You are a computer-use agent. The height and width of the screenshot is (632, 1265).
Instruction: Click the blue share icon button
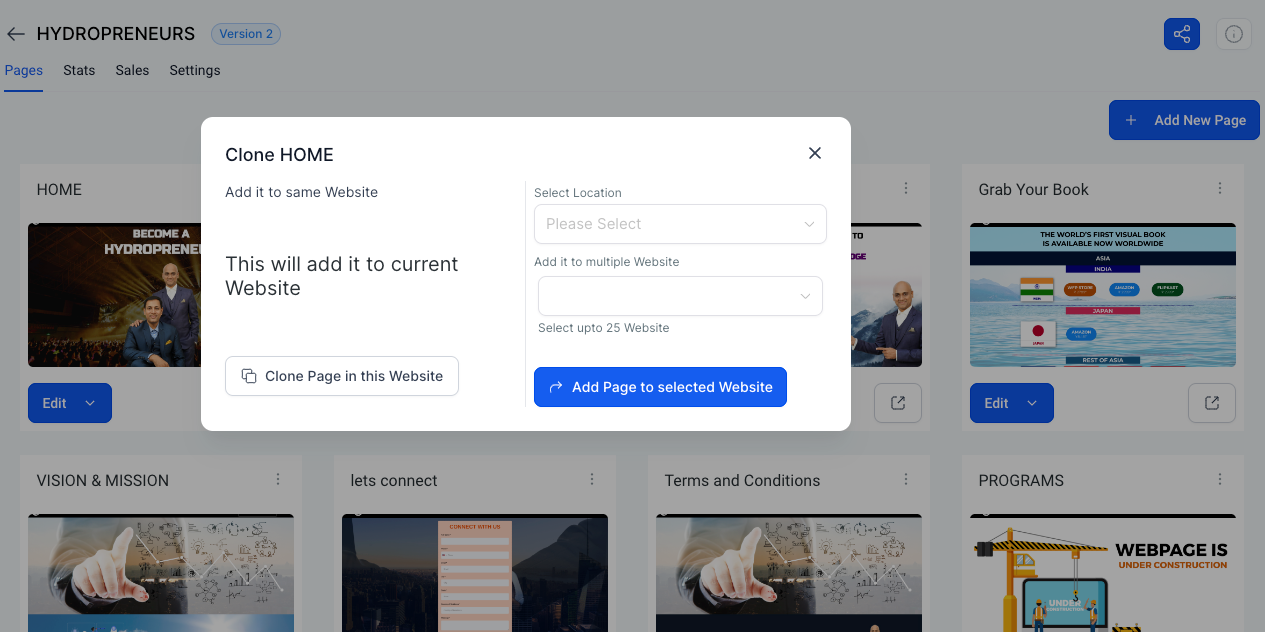1181,34
